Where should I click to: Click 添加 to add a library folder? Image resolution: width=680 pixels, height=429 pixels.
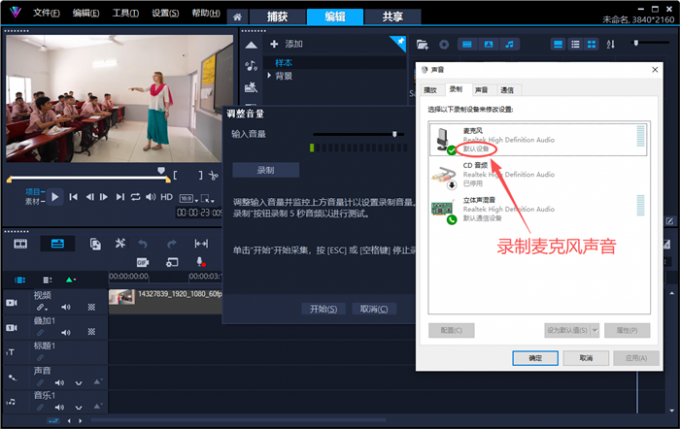click(x=286, y=44)
